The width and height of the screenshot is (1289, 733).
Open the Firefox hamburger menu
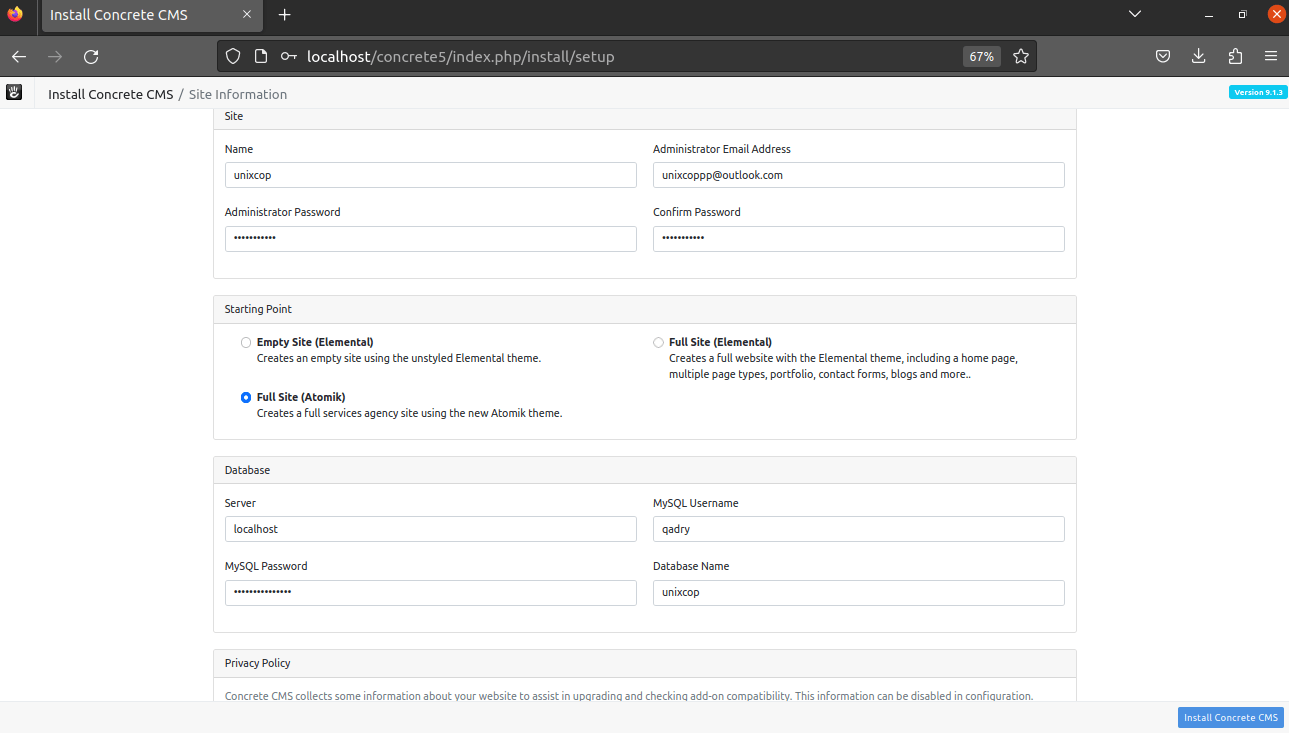[x=1271, y=57]
